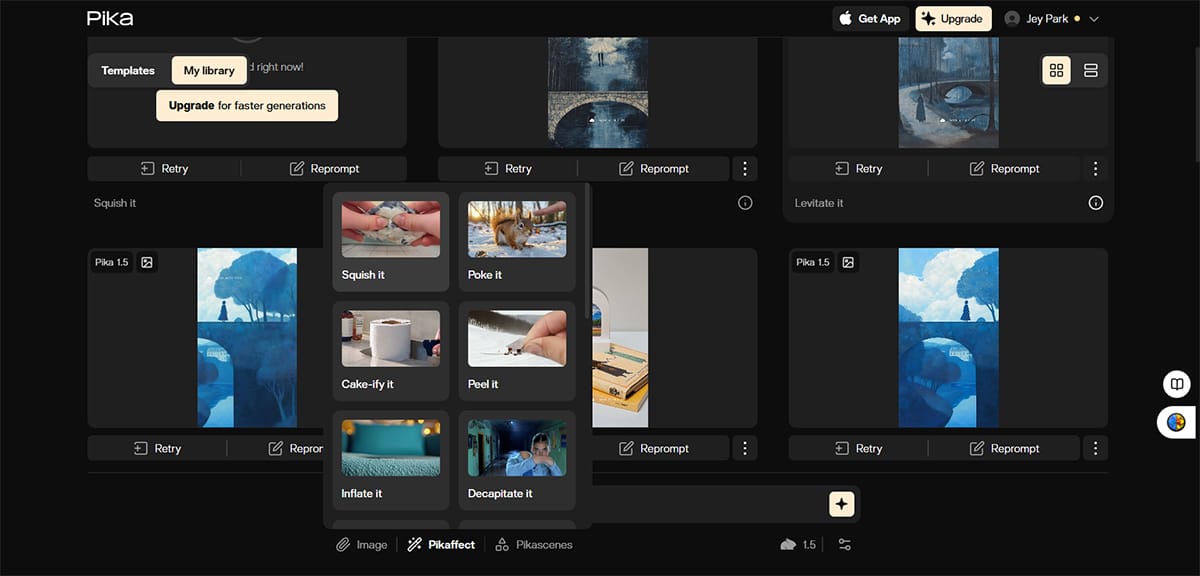The width and height of the screenshot is (1200, 576).
Task: Click the image icon on bottom-left video
Action: pyautogui.click(x=147, y=262)
